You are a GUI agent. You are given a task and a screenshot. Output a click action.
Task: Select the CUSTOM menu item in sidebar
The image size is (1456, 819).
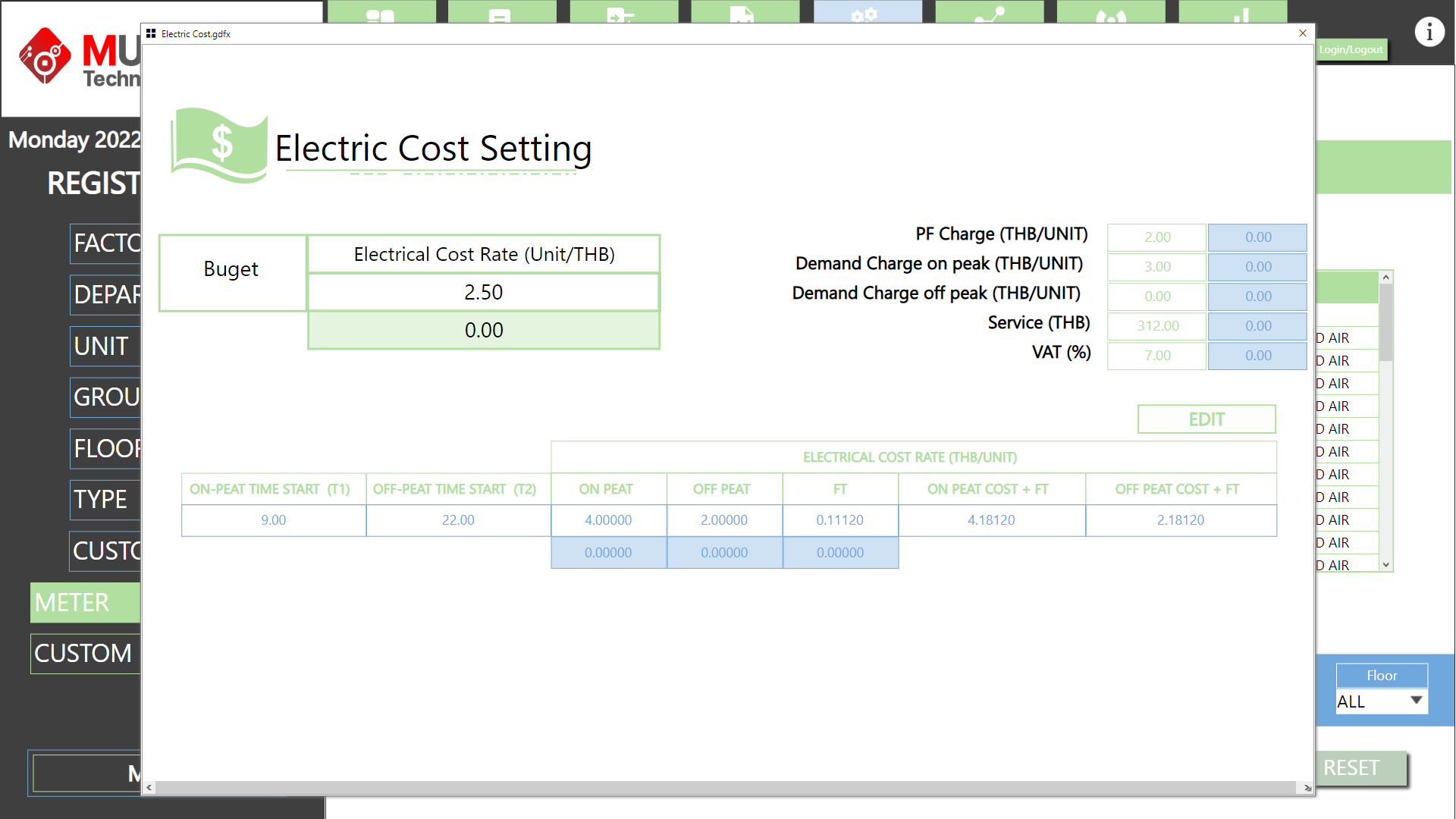click(x=86, y=653)
